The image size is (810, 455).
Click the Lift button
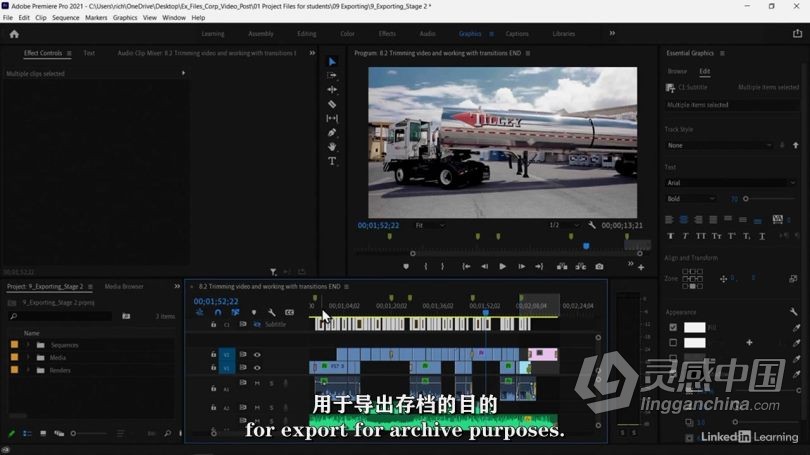click(562, 266)
